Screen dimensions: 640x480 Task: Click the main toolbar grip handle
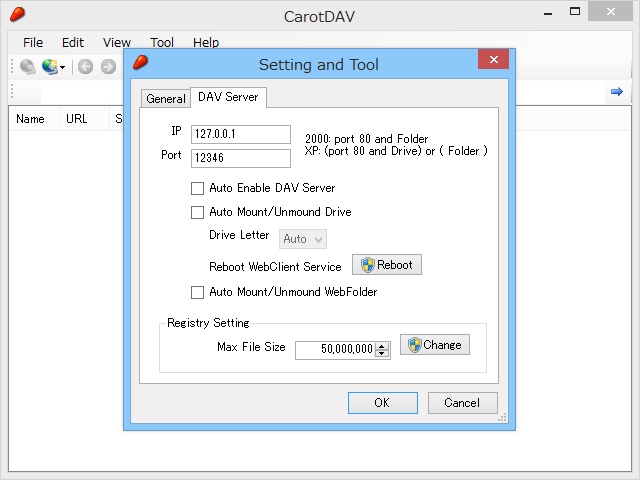click(12, 67)
